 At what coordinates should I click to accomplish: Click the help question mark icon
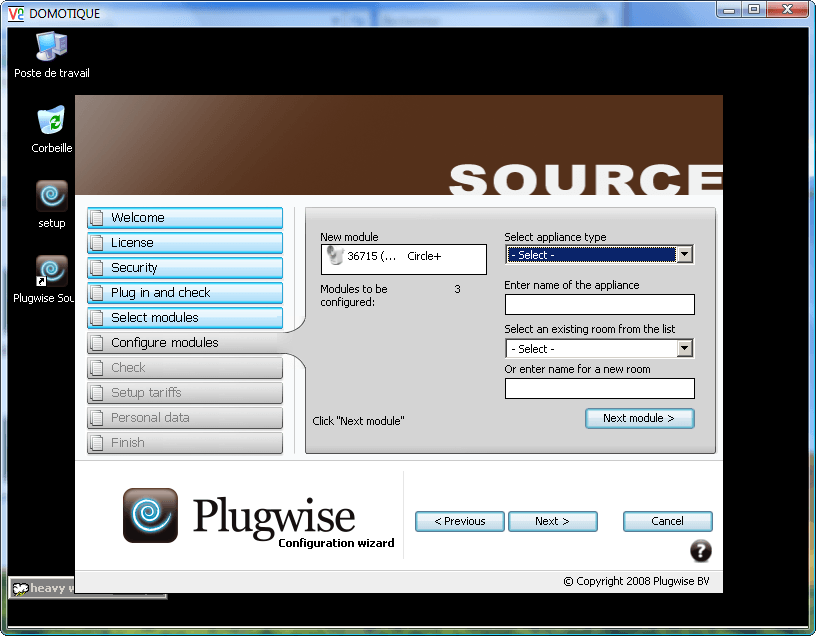pos(700,551)
